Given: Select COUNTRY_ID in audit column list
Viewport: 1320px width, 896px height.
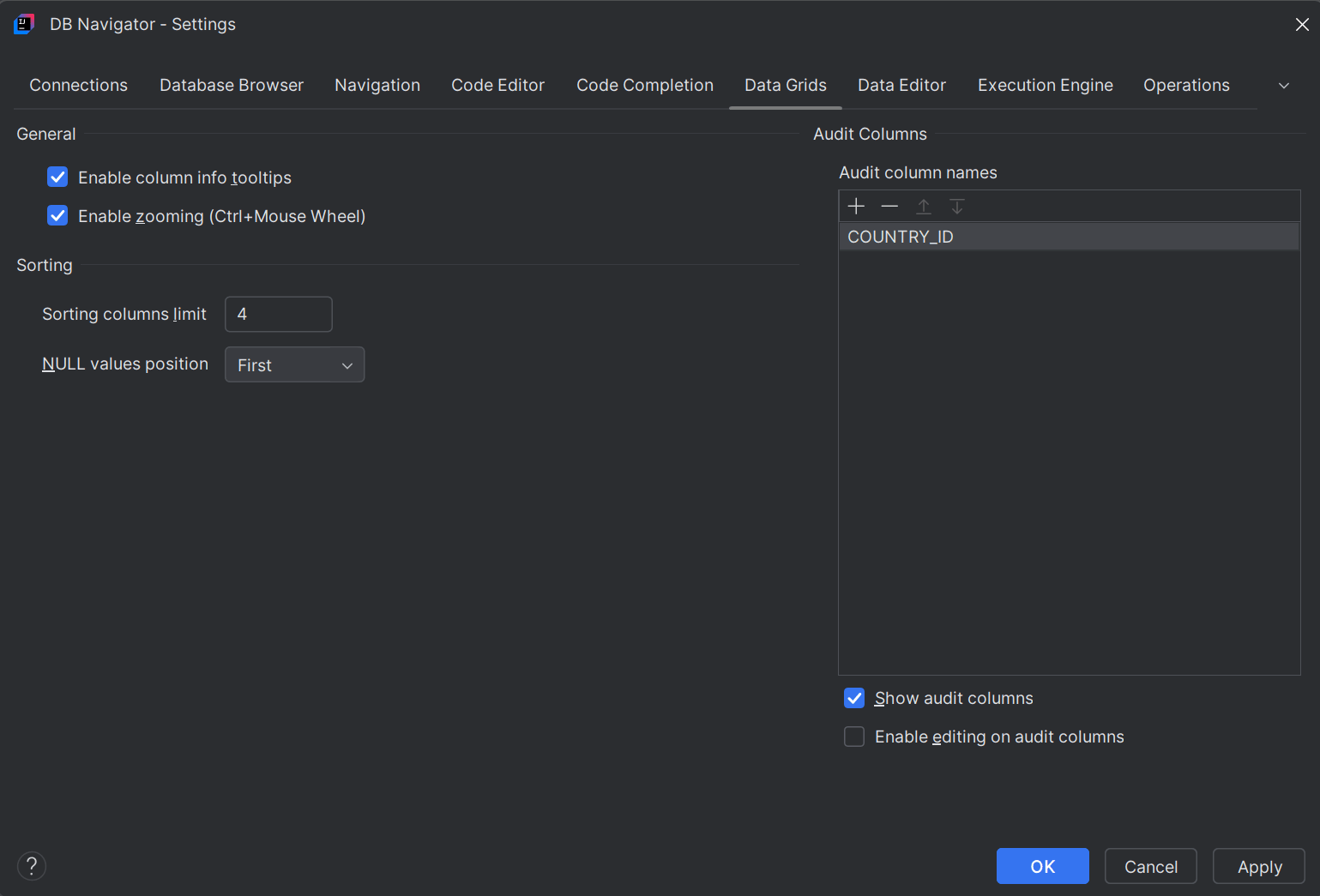Looking at the screenshot, I should 1069,237.
